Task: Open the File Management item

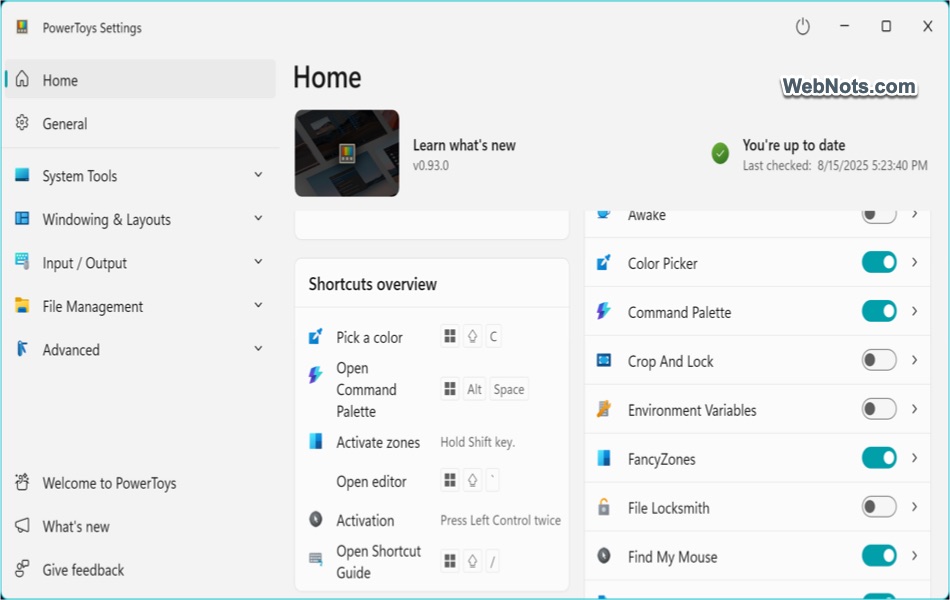Action: (x=140, y=306)
